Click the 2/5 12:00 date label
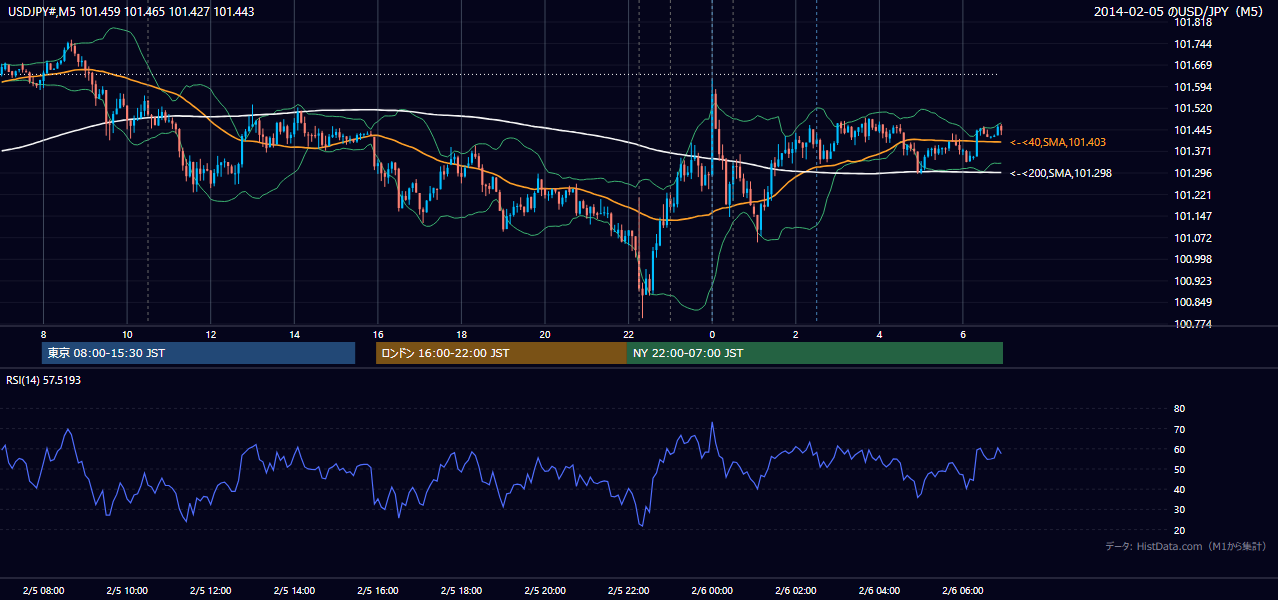The width and height of the screenshot is (1278, 600). (210, 591)
